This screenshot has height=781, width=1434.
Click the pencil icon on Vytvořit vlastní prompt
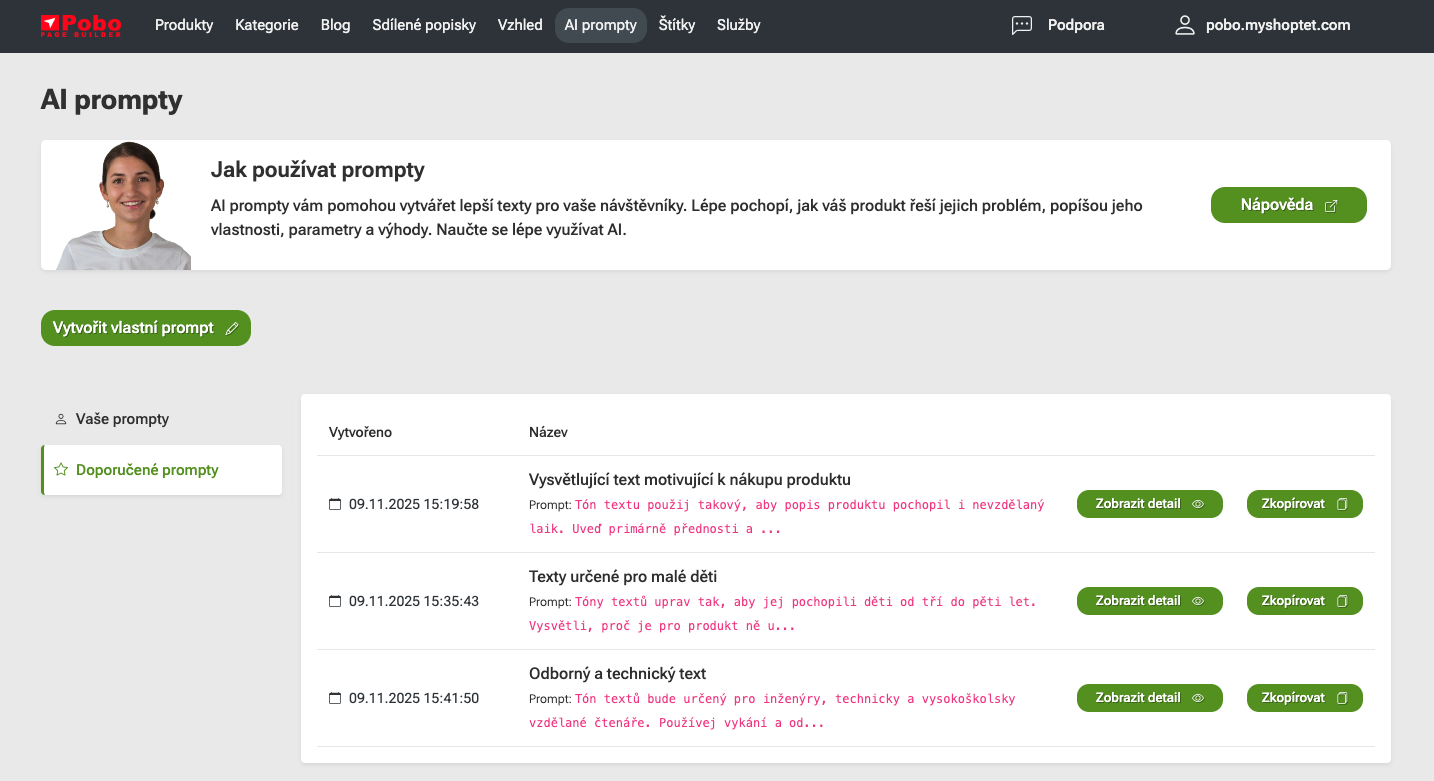click(x=232, y=328)
